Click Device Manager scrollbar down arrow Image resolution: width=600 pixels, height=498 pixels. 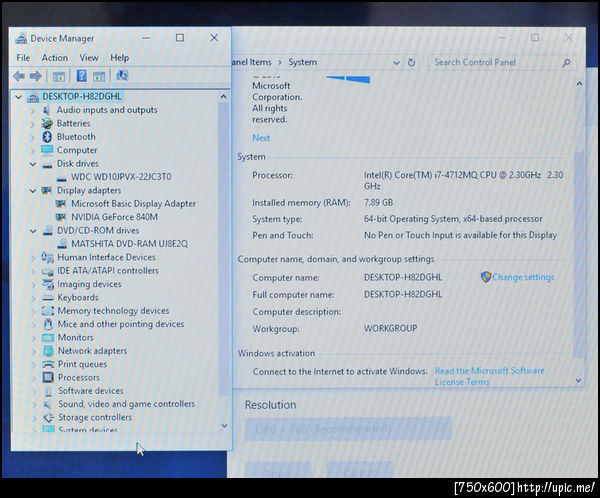[225, 426]
